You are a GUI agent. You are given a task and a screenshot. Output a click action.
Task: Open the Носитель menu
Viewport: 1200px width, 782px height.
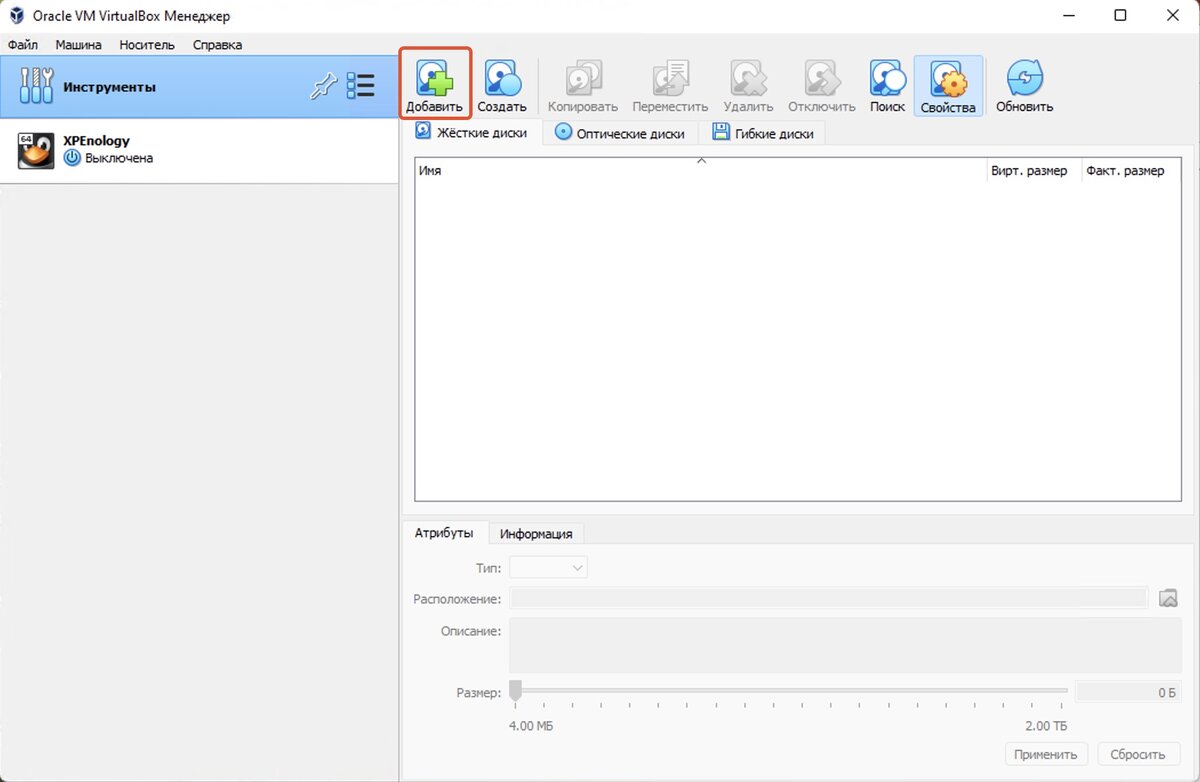[x=147, y=45]
